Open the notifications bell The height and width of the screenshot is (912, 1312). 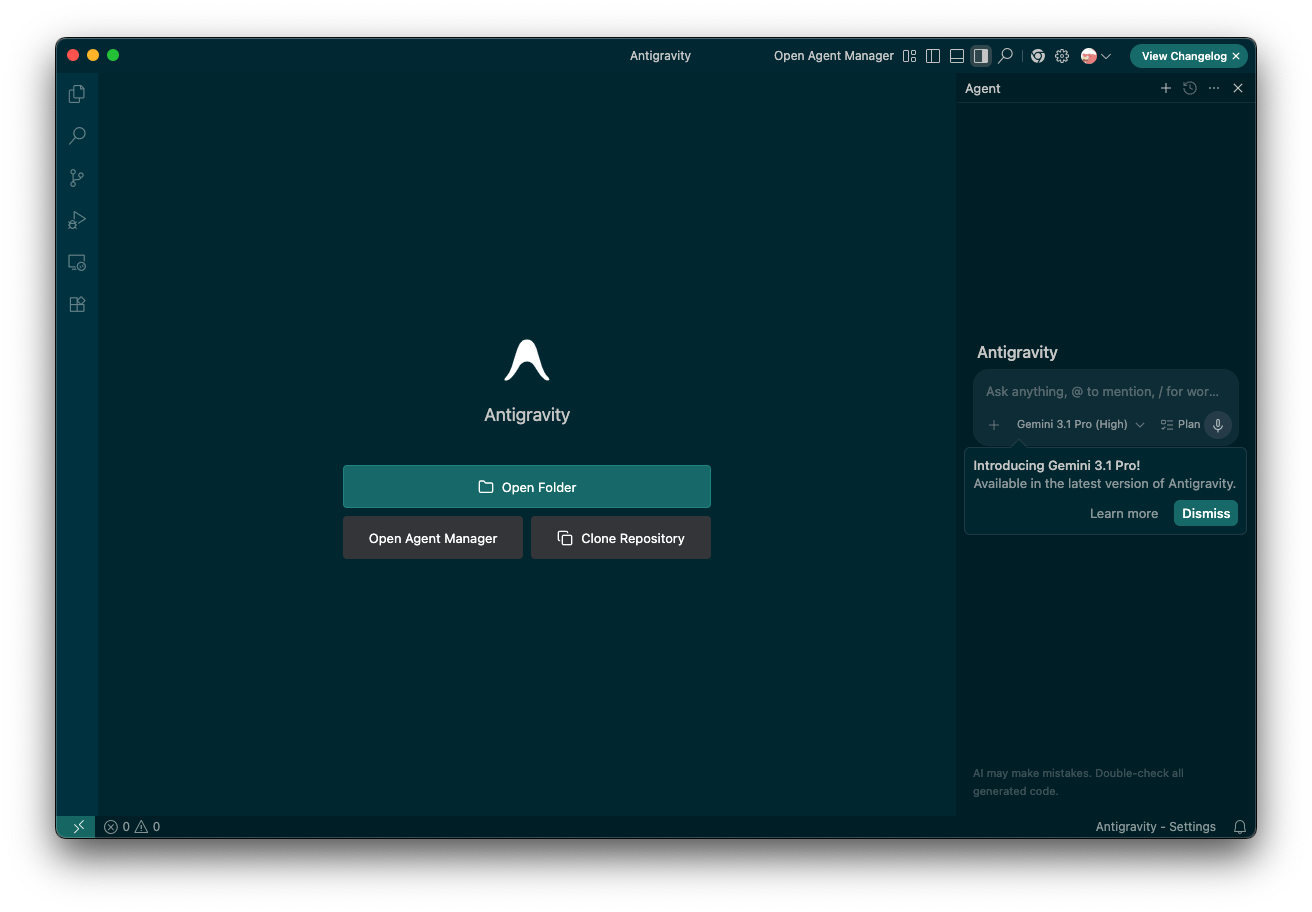pos(1240,827)
